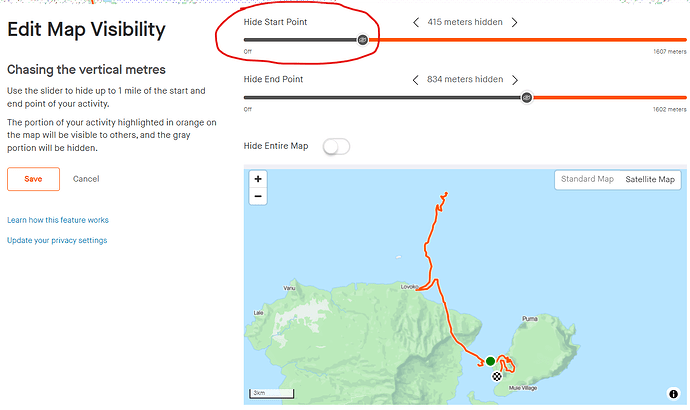Save the map visibility changes

pos(33,179)
